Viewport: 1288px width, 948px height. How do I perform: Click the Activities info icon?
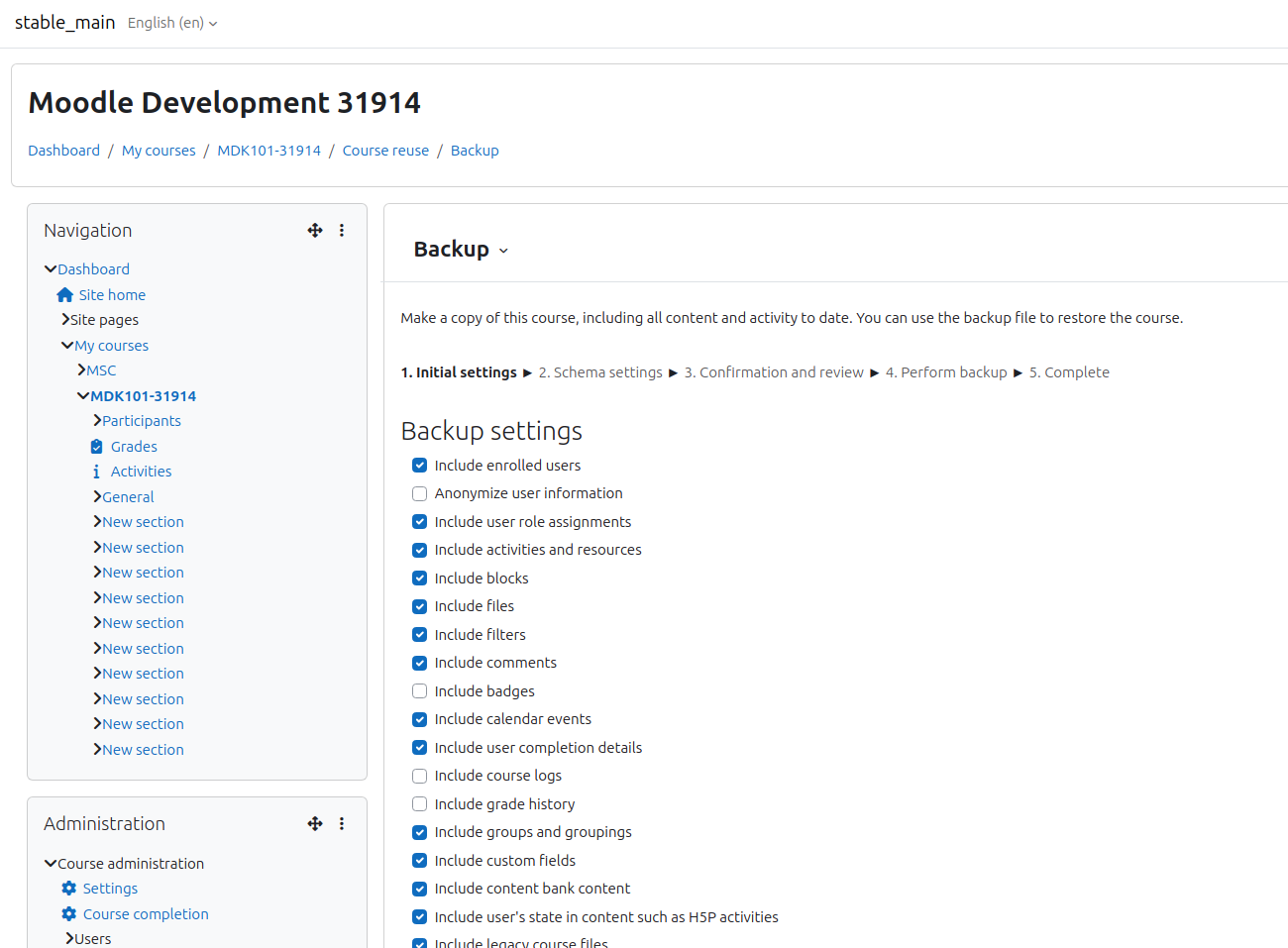[96, 472]
